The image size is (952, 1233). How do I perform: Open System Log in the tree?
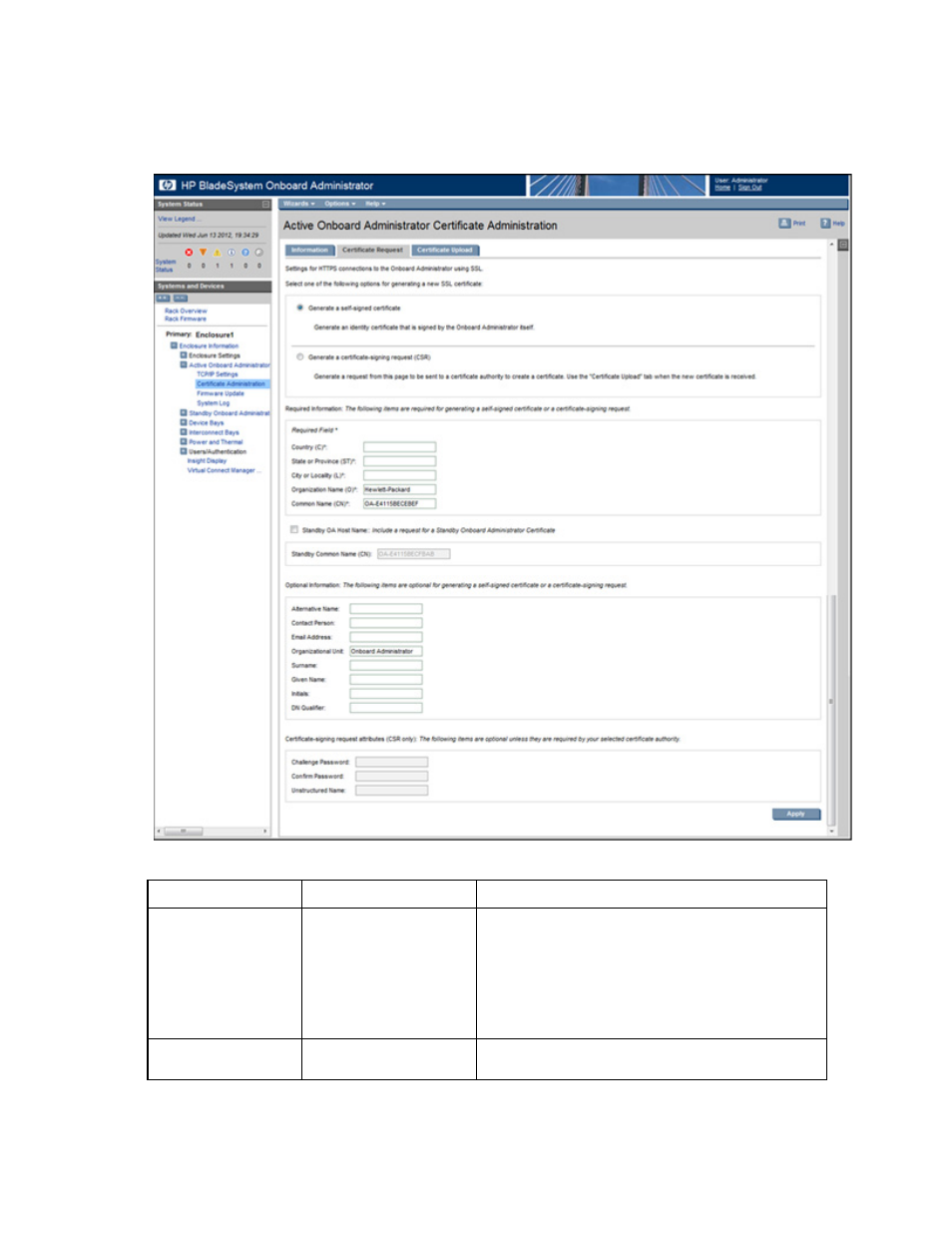click(x=214, y=403)
